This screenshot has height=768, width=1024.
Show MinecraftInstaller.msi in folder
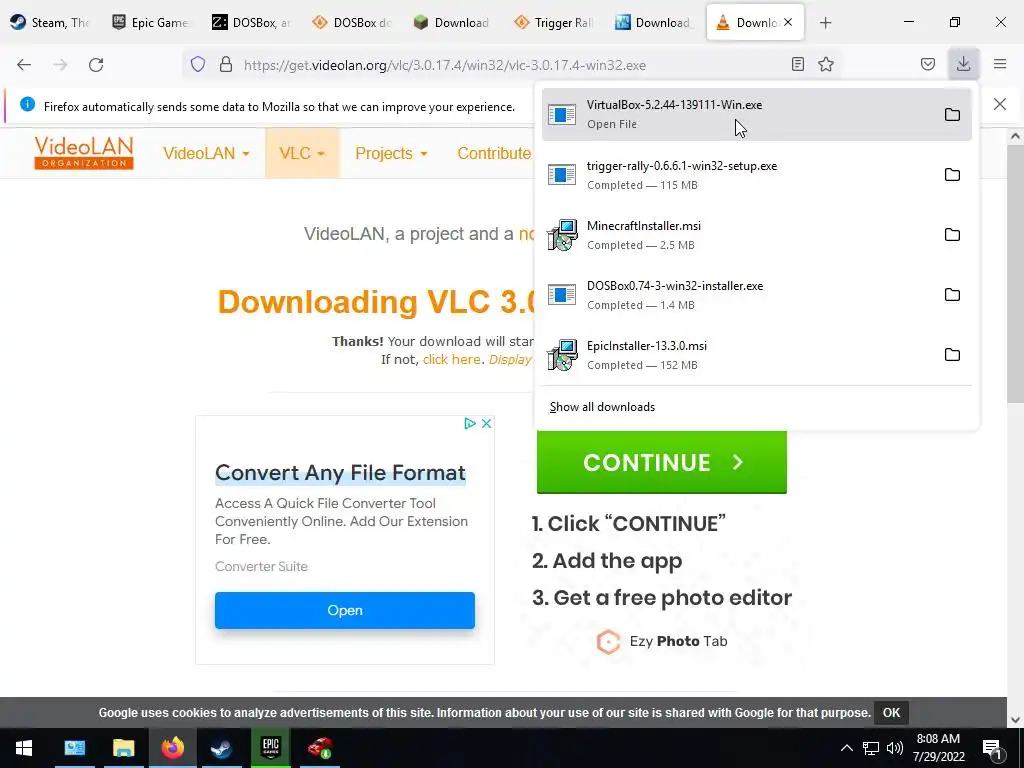click(952, 235)
